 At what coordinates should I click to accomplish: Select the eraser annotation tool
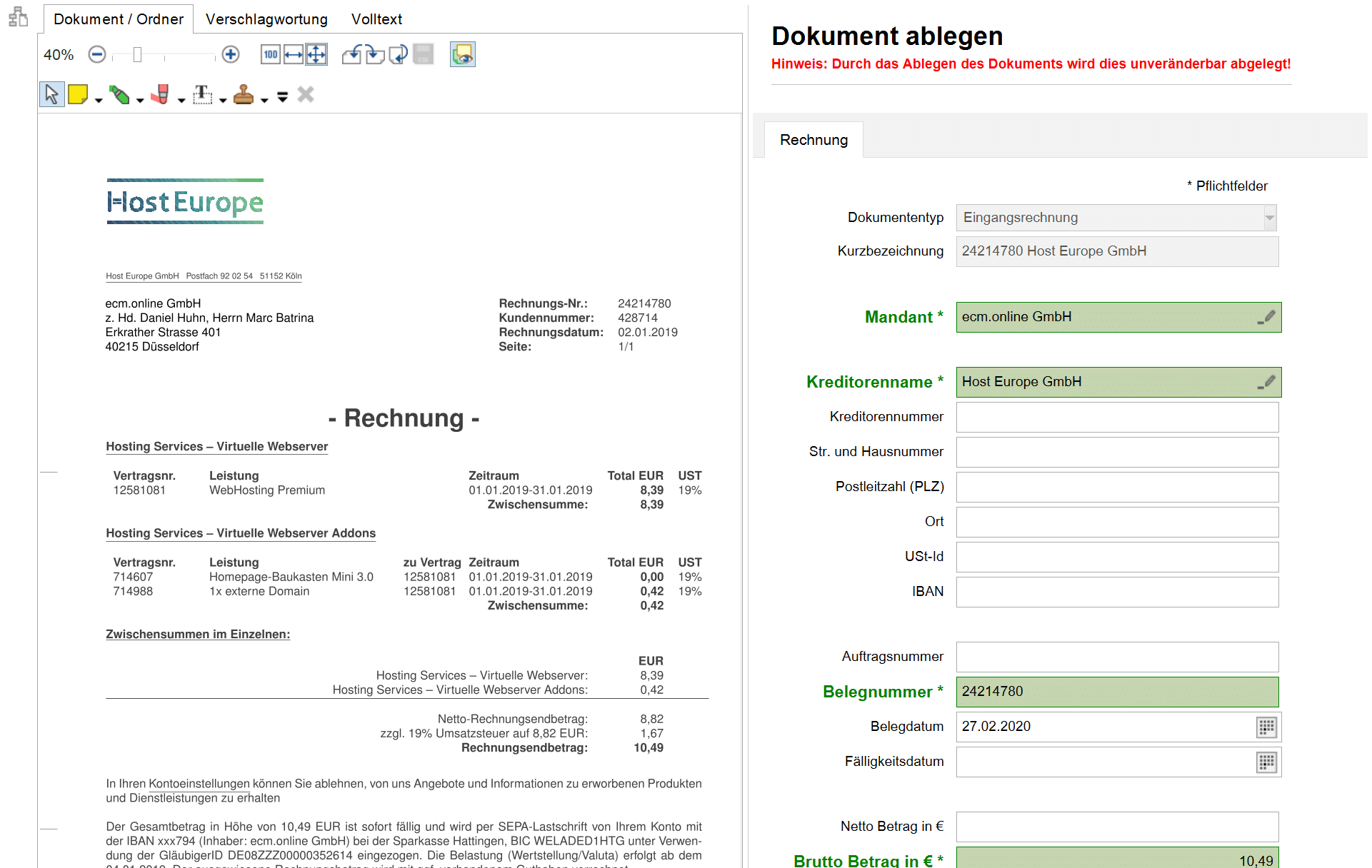tap(161, 94)
